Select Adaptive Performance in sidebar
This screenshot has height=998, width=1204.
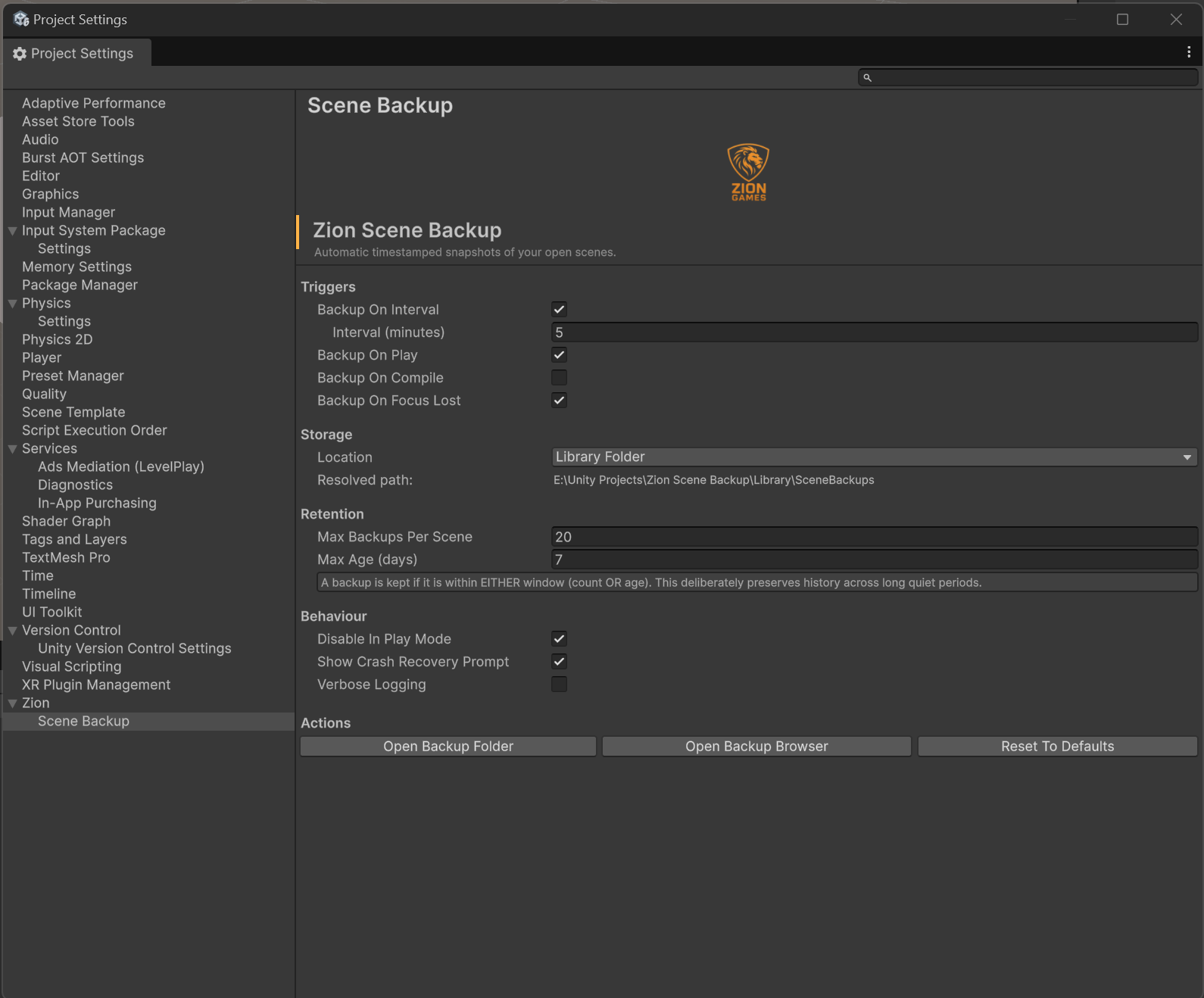click(x=94, y=103)
